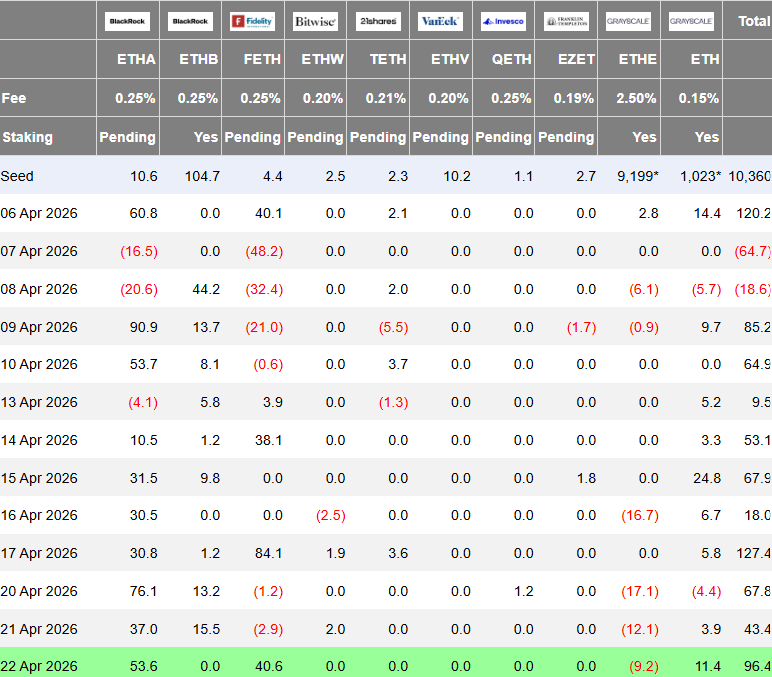
Task: Click the 40.6 FETH value on 22 Apr
Action: click(x=269, y=666)
